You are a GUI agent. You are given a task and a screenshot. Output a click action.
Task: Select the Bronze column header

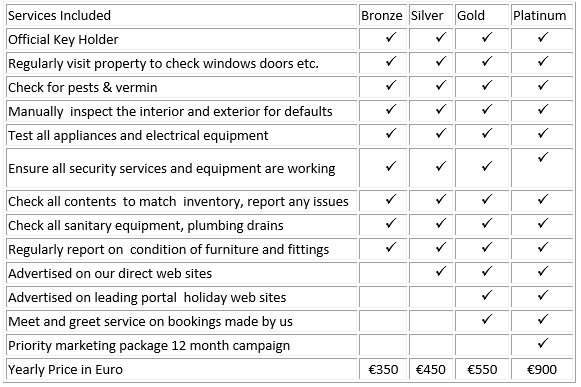pos(382,15)
